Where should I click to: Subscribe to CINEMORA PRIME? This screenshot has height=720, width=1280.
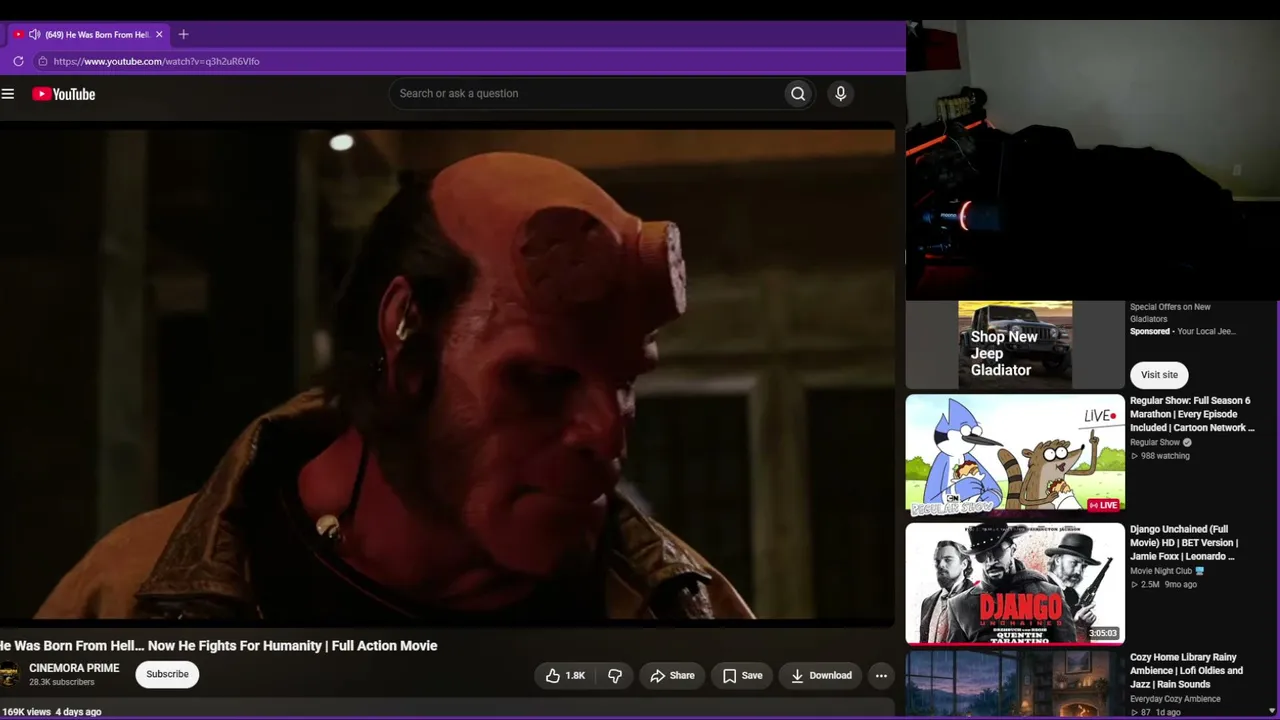pos(167,675)
